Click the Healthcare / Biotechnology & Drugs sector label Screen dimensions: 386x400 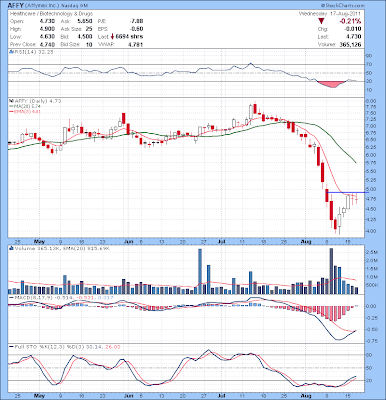51,14
